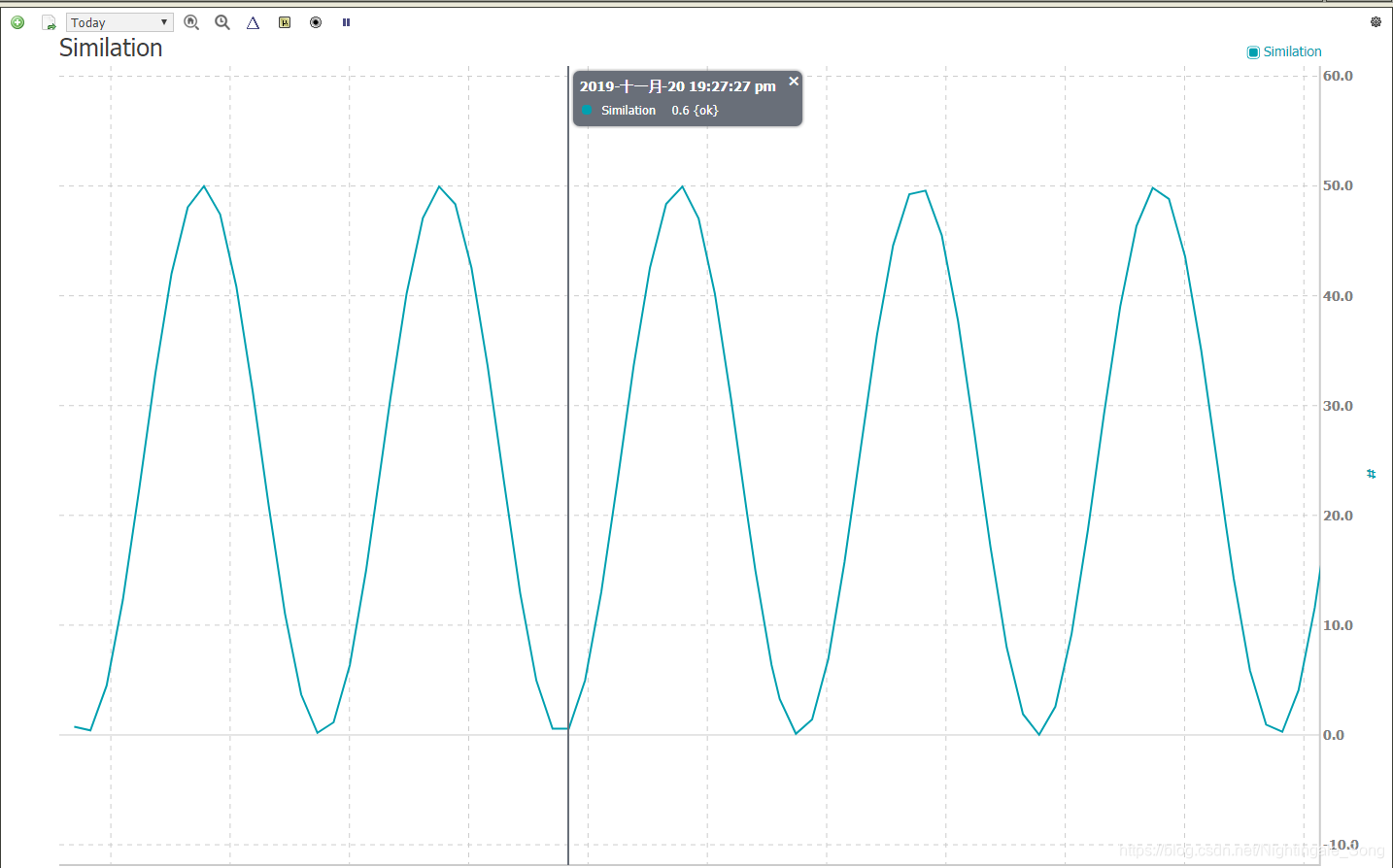
Task: Click the live record circle icon
Action: (x=316, y=22)
